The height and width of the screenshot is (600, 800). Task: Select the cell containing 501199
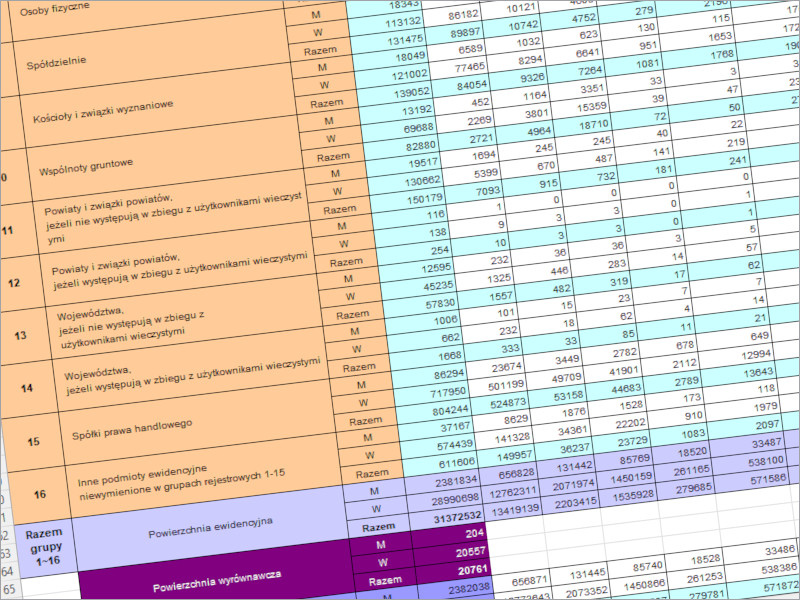coord(498,384)
